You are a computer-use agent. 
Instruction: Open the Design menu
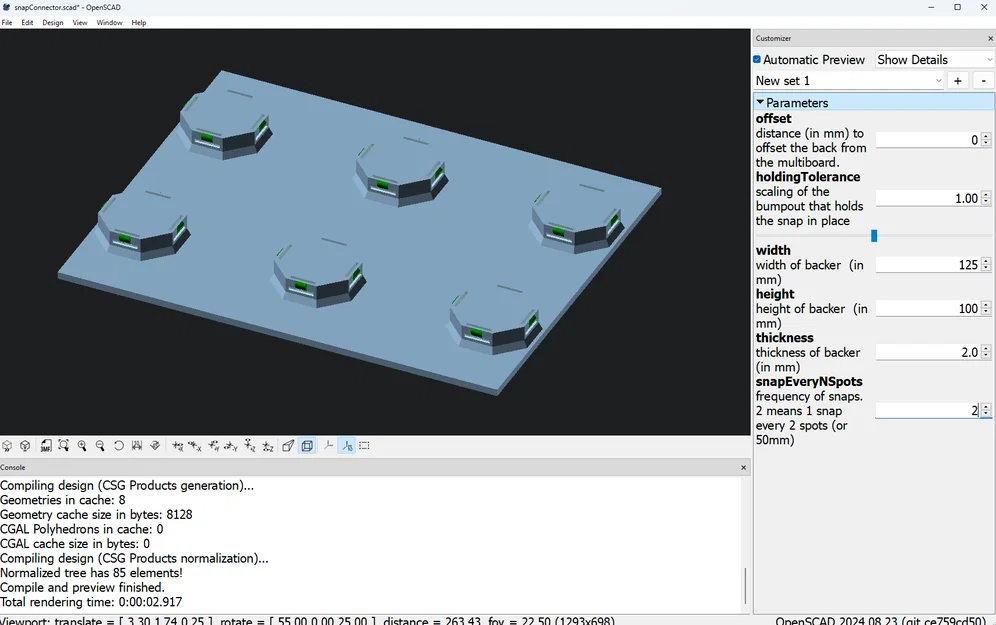pyautogui.click(x=53, y=22)
